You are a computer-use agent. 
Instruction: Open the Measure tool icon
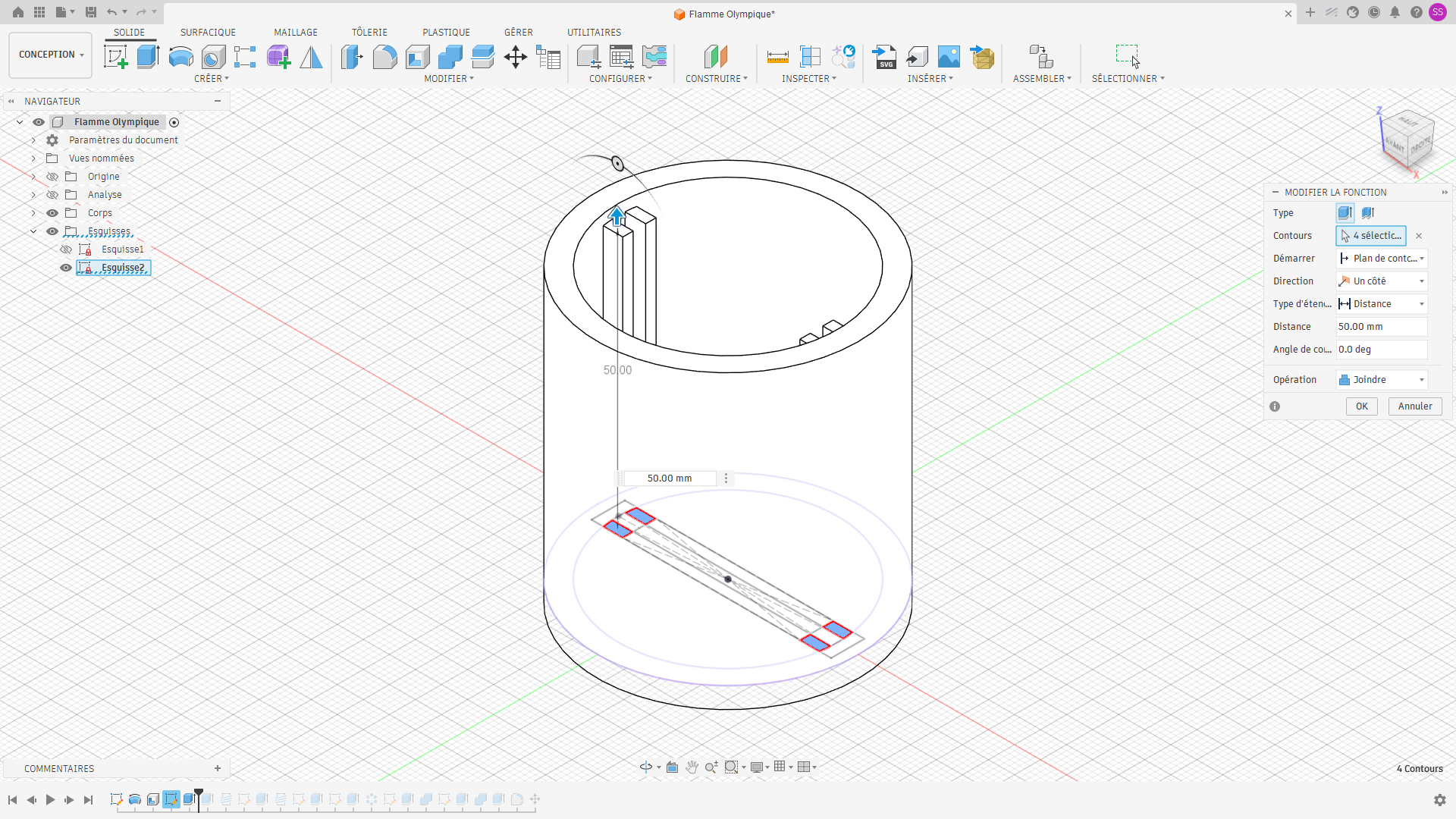click(777, 57)
